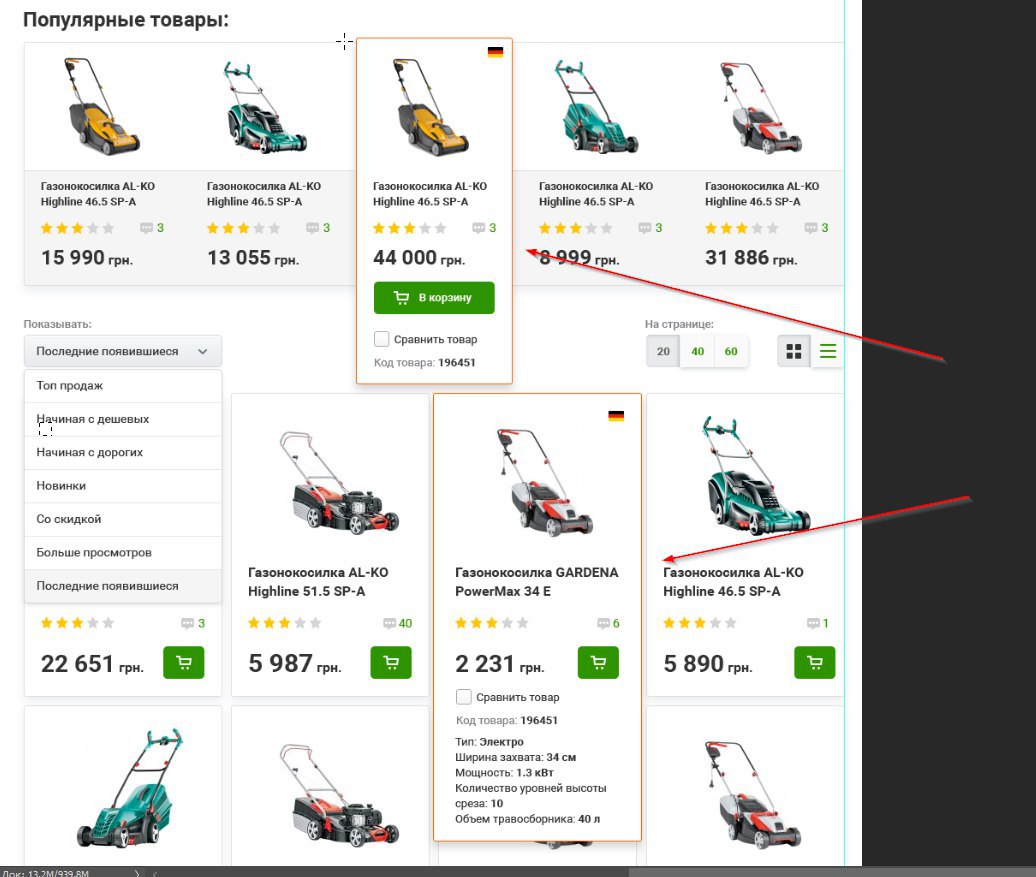
Task: Pick Новинки from the sort list
Action: pos(123,486)
